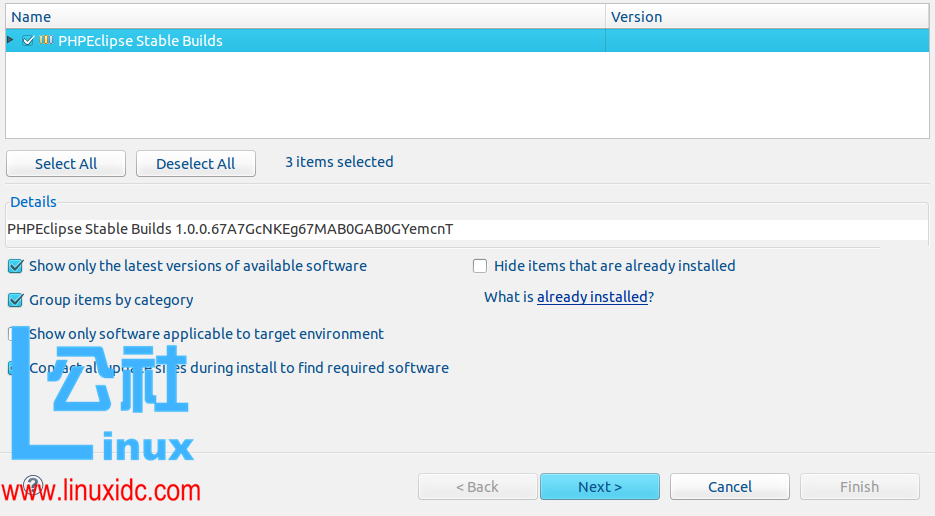The height and width of the screenshot is (516, 935).
Task: Disable Group items by category
Action: (16, 300)
